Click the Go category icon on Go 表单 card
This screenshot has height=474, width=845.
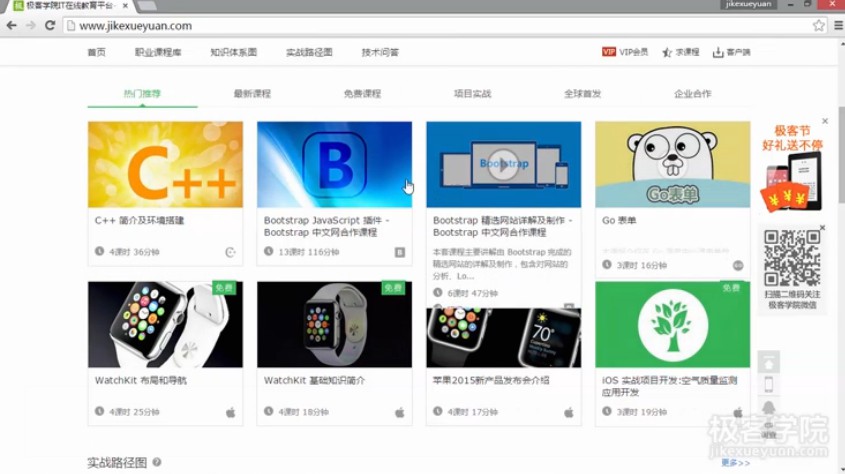tap(738, 266)
